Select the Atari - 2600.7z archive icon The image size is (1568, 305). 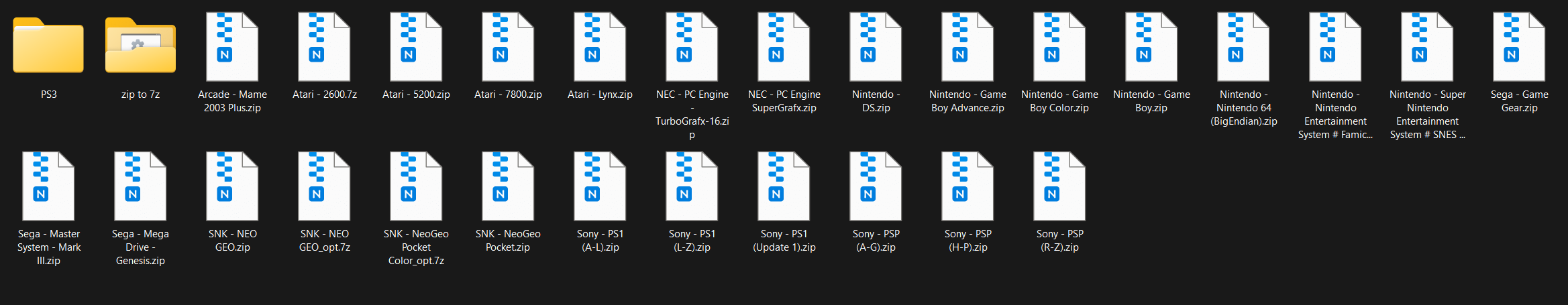click(x=324, y=46)
